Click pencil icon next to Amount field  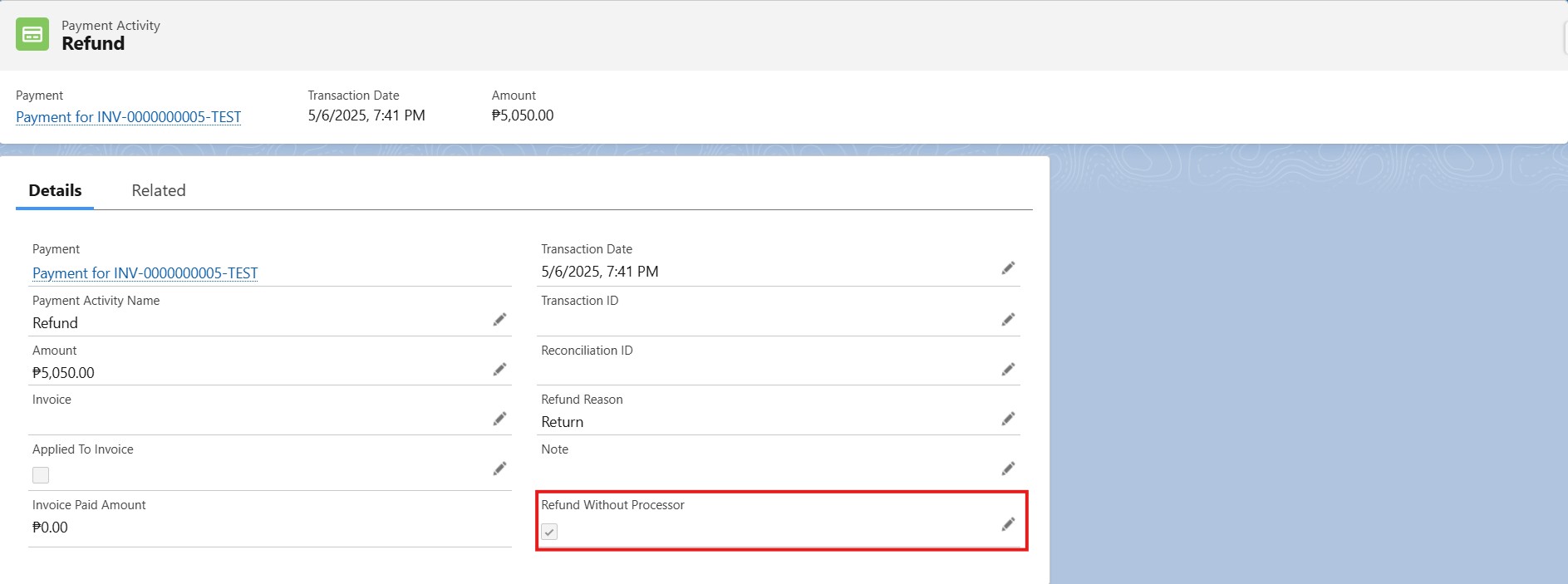499,370
